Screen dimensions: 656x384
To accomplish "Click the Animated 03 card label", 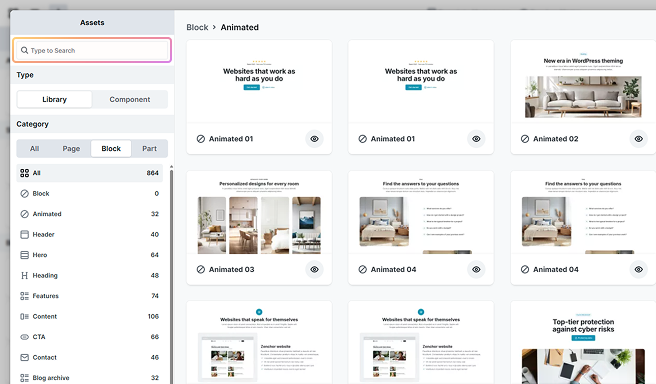I will point(231,269).
